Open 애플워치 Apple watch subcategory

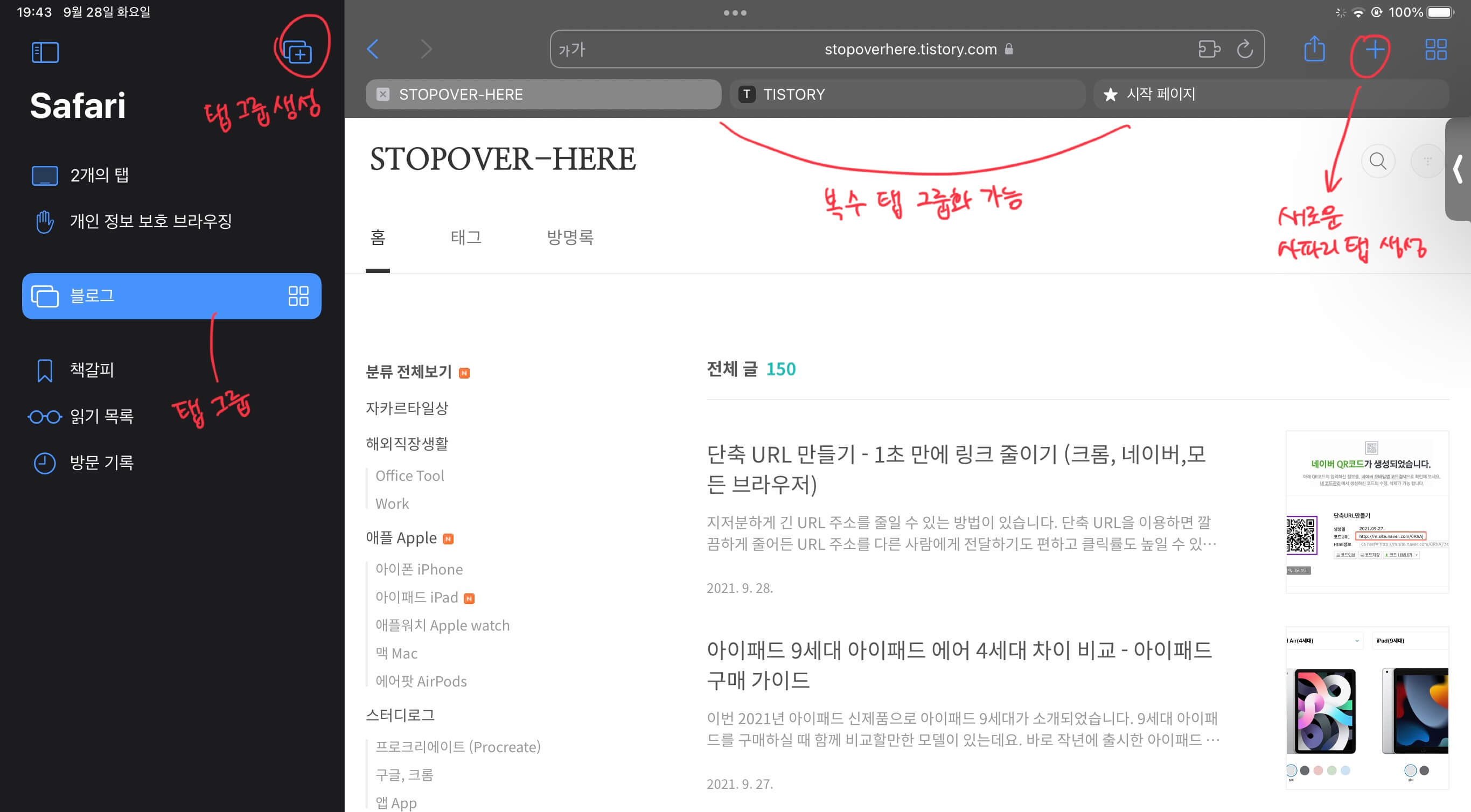pos(442,625)
